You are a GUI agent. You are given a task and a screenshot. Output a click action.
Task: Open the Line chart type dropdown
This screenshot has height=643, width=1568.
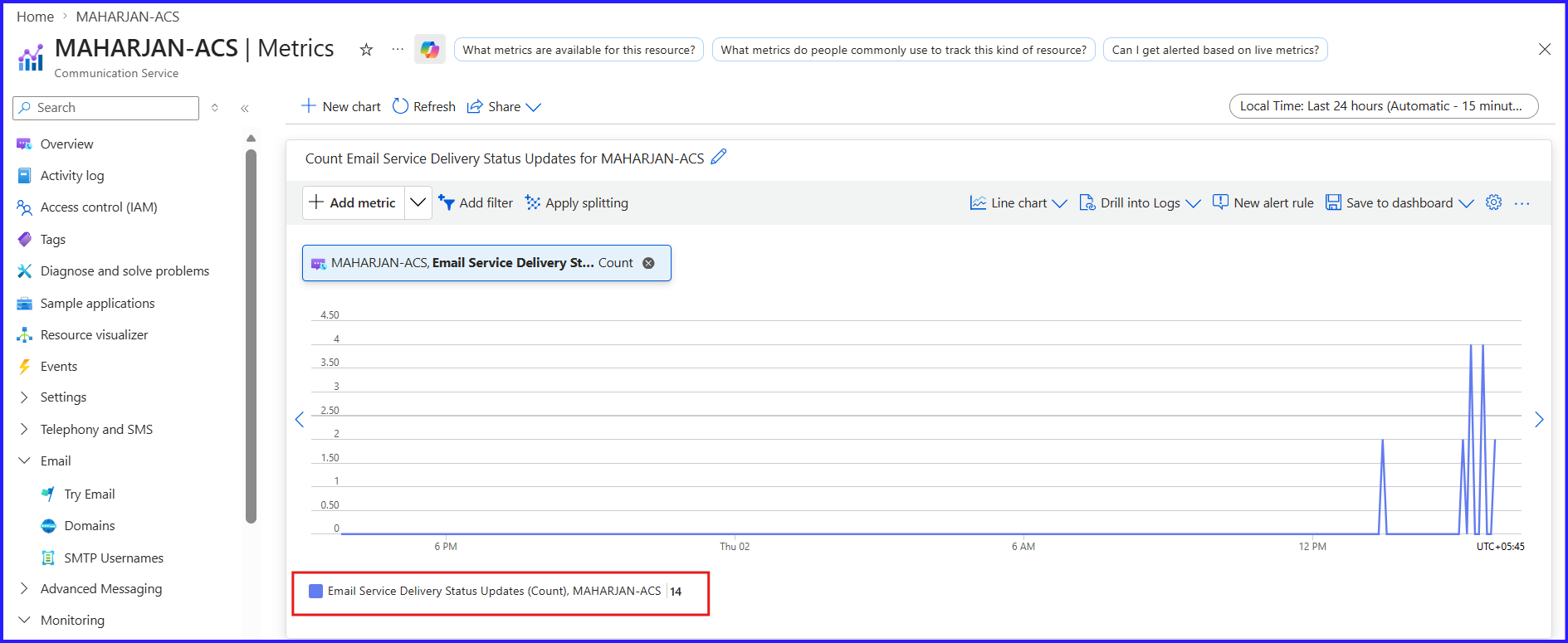tap(1018, 203)
